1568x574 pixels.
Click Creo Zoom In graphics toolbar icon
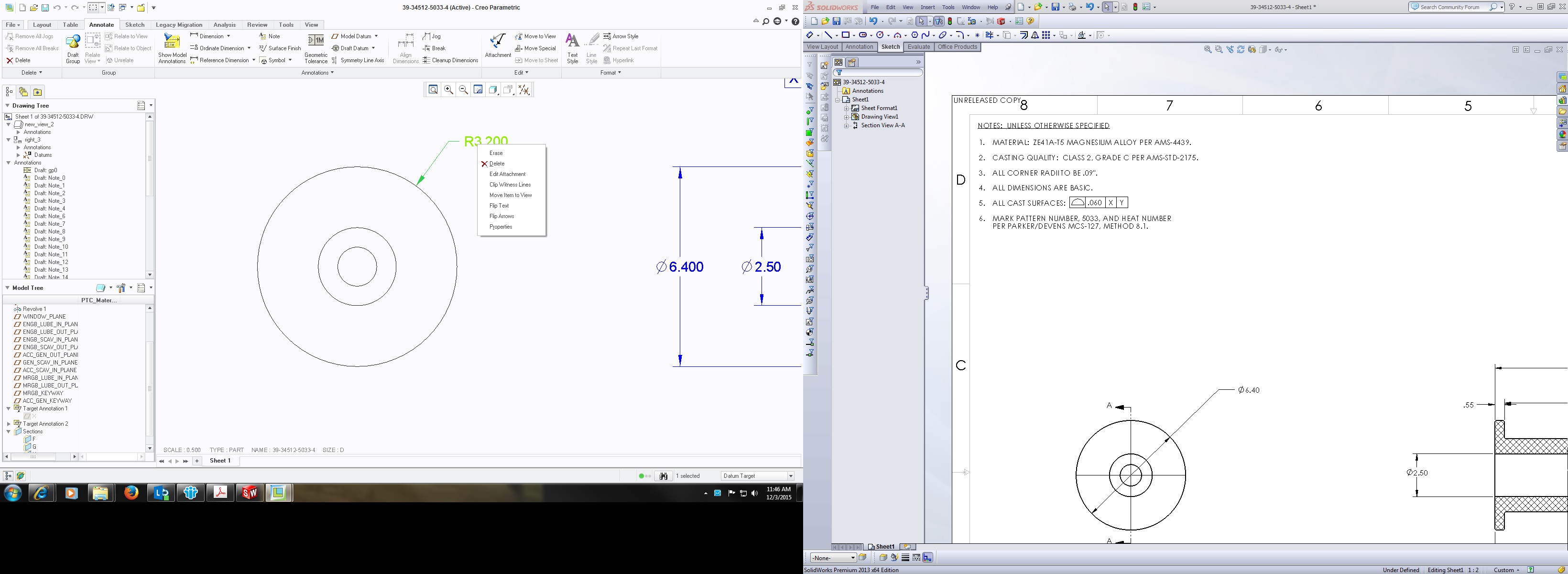click(x=448, y=89)
